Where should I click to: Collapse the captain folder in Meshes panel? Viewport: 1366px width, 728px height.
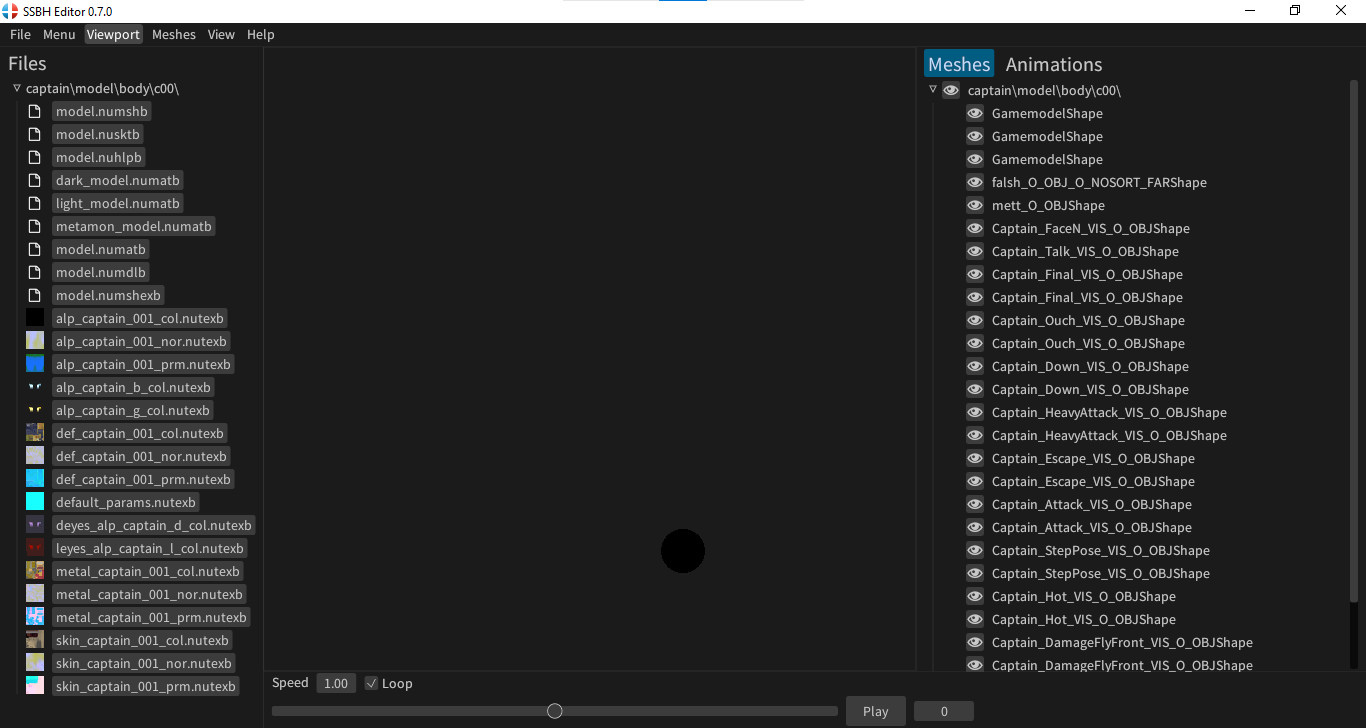[933, 89]
